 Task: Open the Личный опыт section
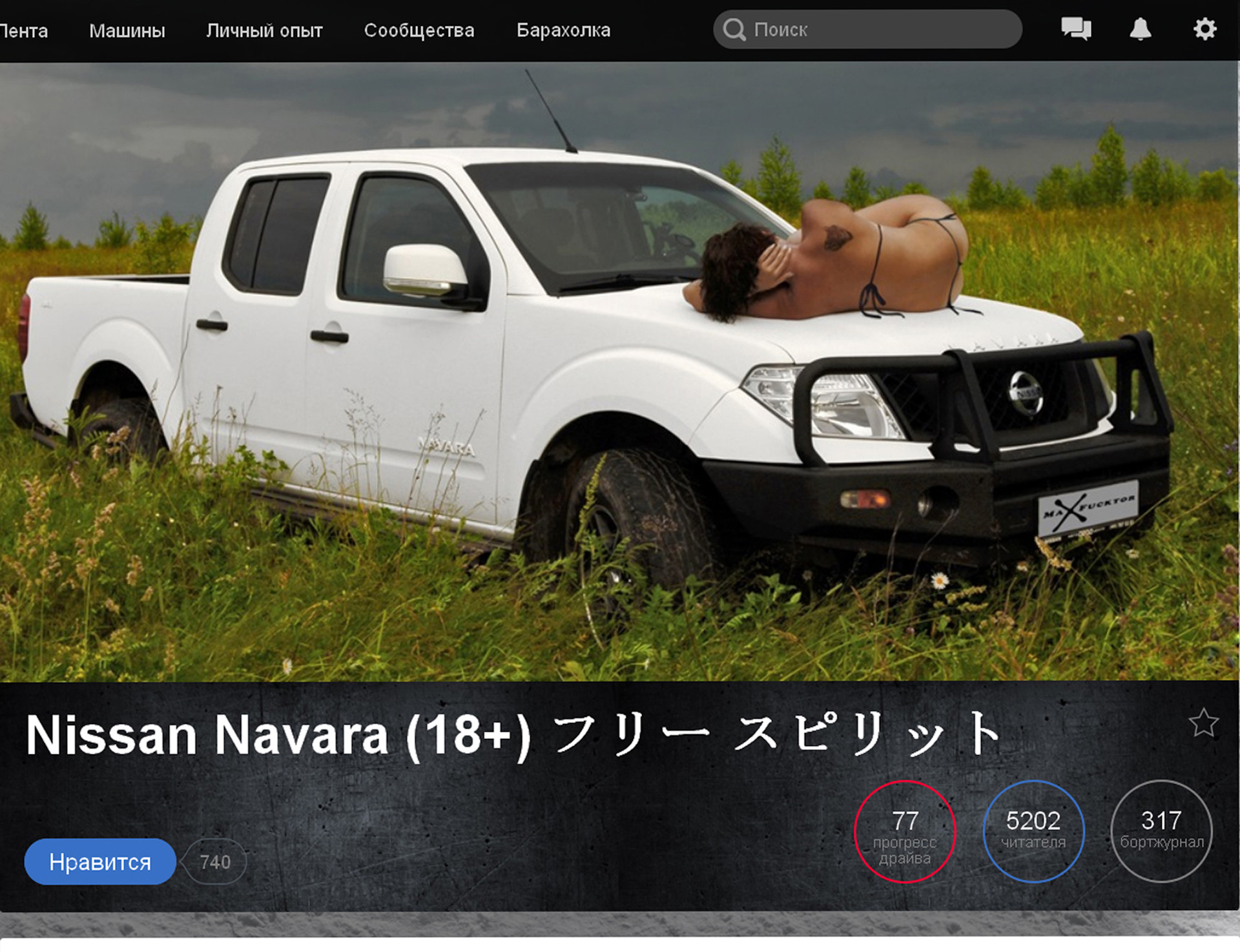point(264,30)
